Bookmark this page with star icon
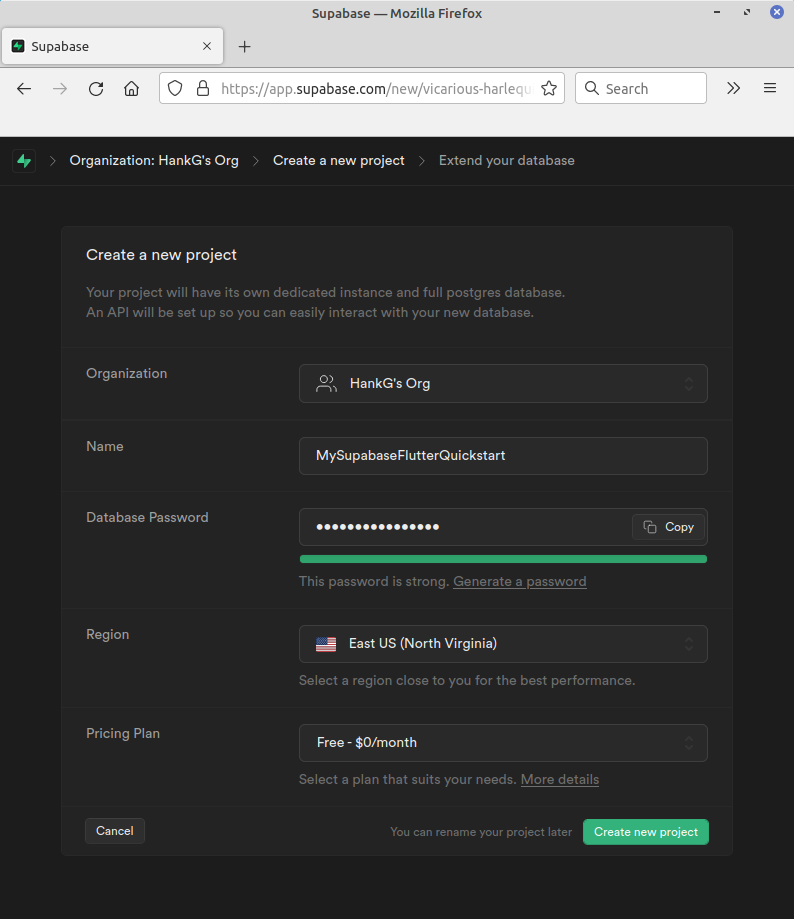Viewport: 794px width, 919px height. coord(548,88)
